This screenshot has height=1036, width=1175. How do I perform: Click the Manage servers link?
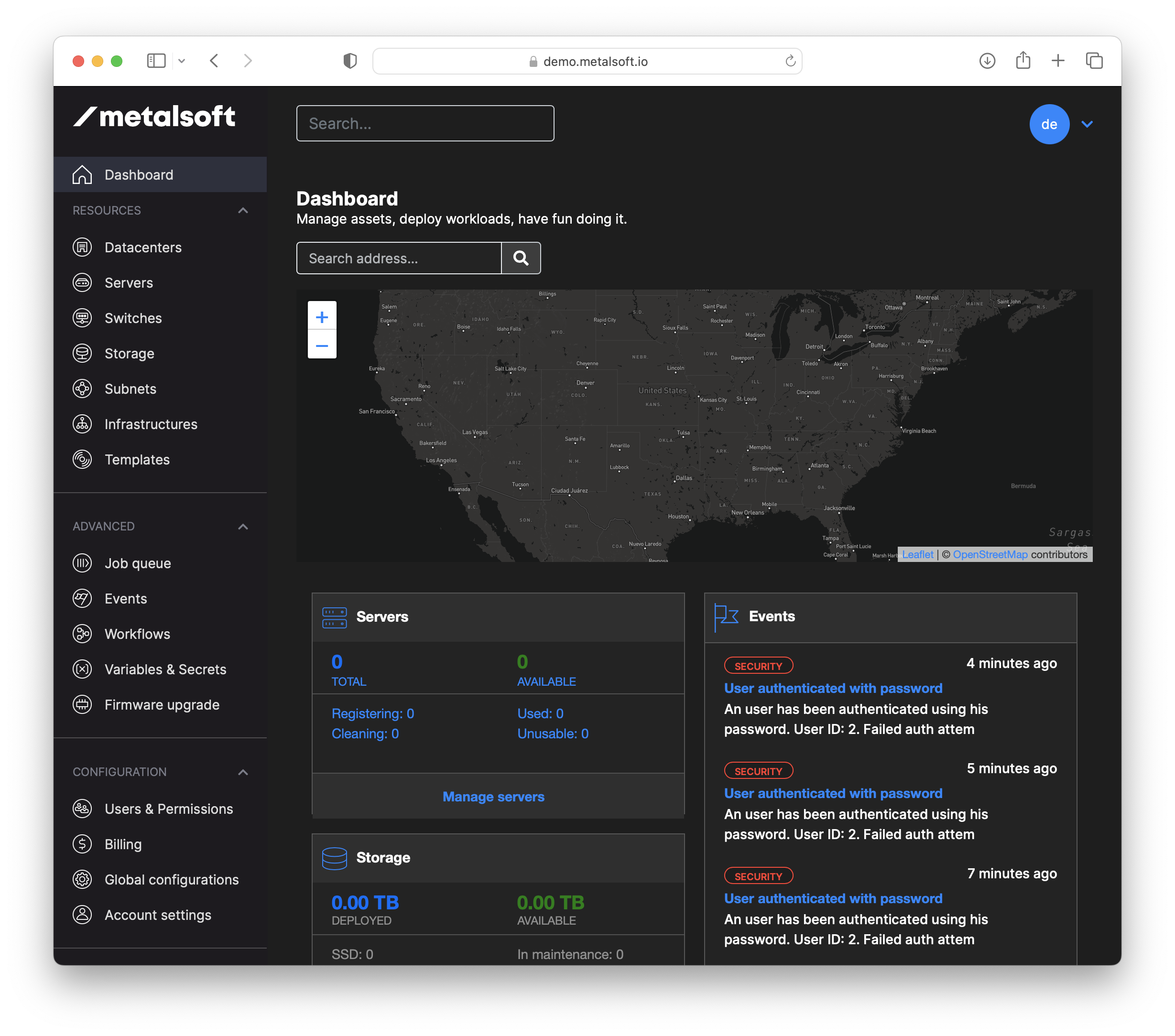(x=493, y=797)
